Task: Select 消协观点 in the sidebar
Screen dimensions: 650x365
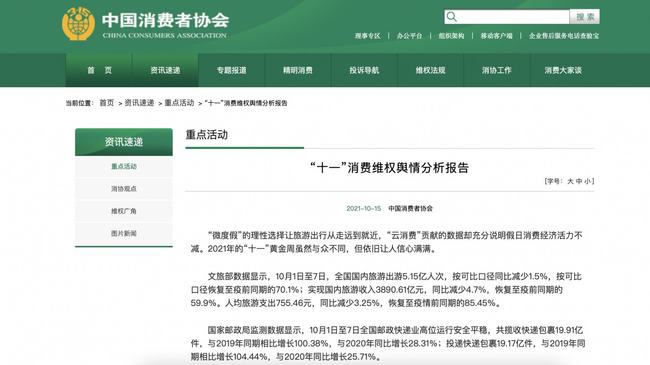Action: [124, 189]
